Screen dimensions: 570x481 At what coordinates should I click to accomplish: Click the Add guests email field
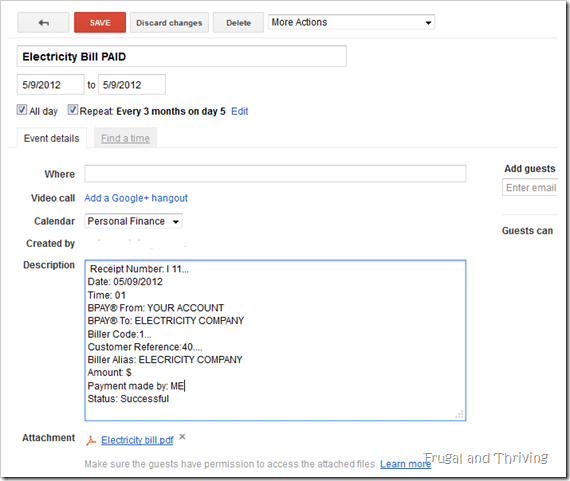530,188
